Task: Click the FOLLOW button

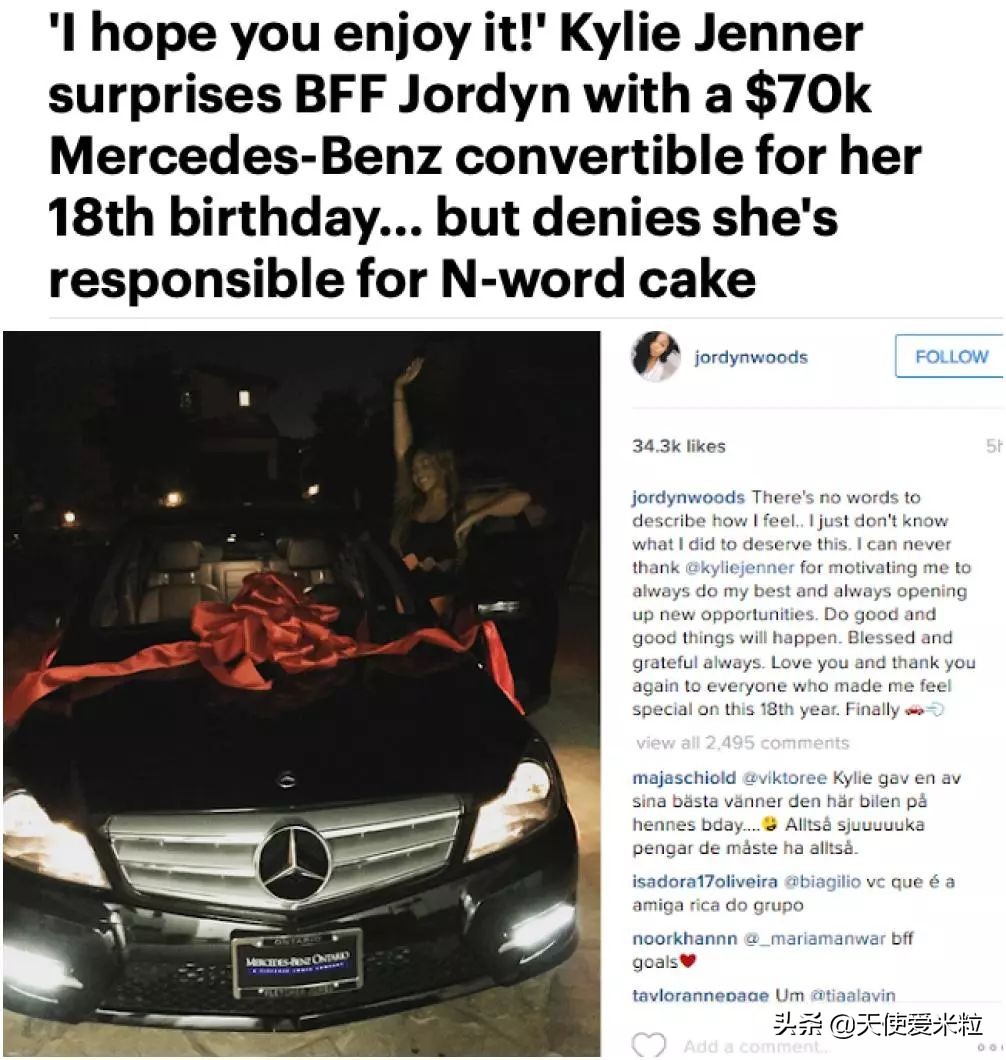Action: (x=949, y=356)
